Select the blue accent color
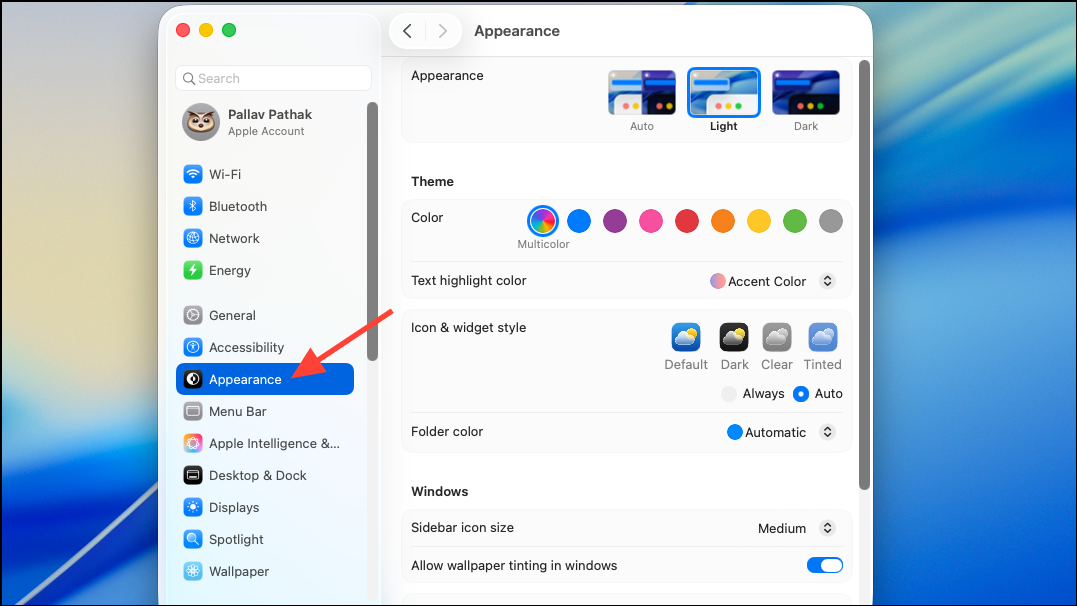Screen dimensions: 1077x606 pos(579,221)
